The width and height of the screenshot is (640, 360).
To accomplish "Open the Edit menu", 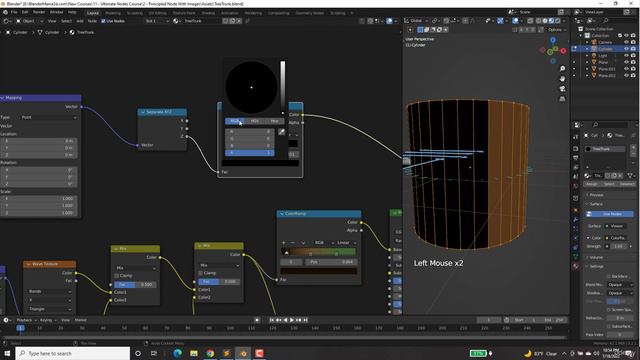I will coord(25,12).
